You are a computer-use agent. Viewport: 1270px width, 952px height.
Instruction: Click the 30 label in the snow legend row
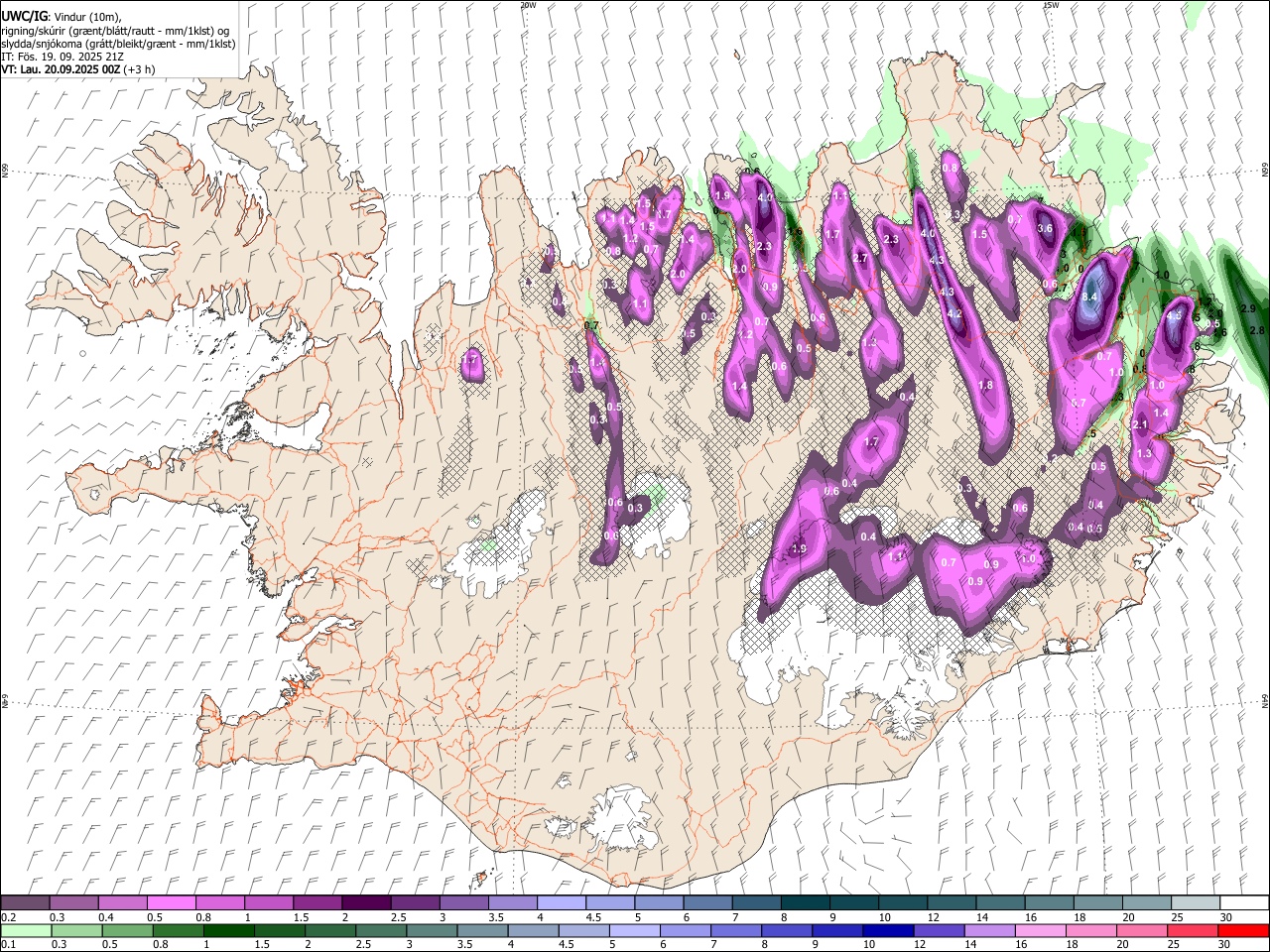click(1225, 917)
